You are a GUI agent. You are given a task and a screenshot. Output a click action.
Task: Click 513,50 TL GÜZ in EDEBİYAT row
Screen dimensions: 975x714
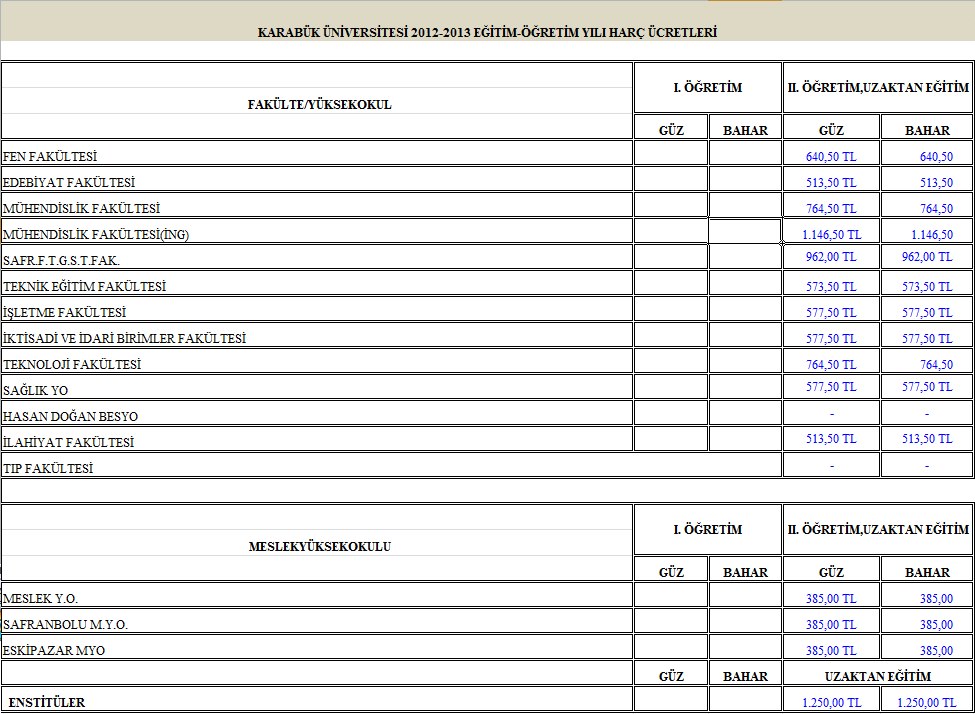(831, 183)
